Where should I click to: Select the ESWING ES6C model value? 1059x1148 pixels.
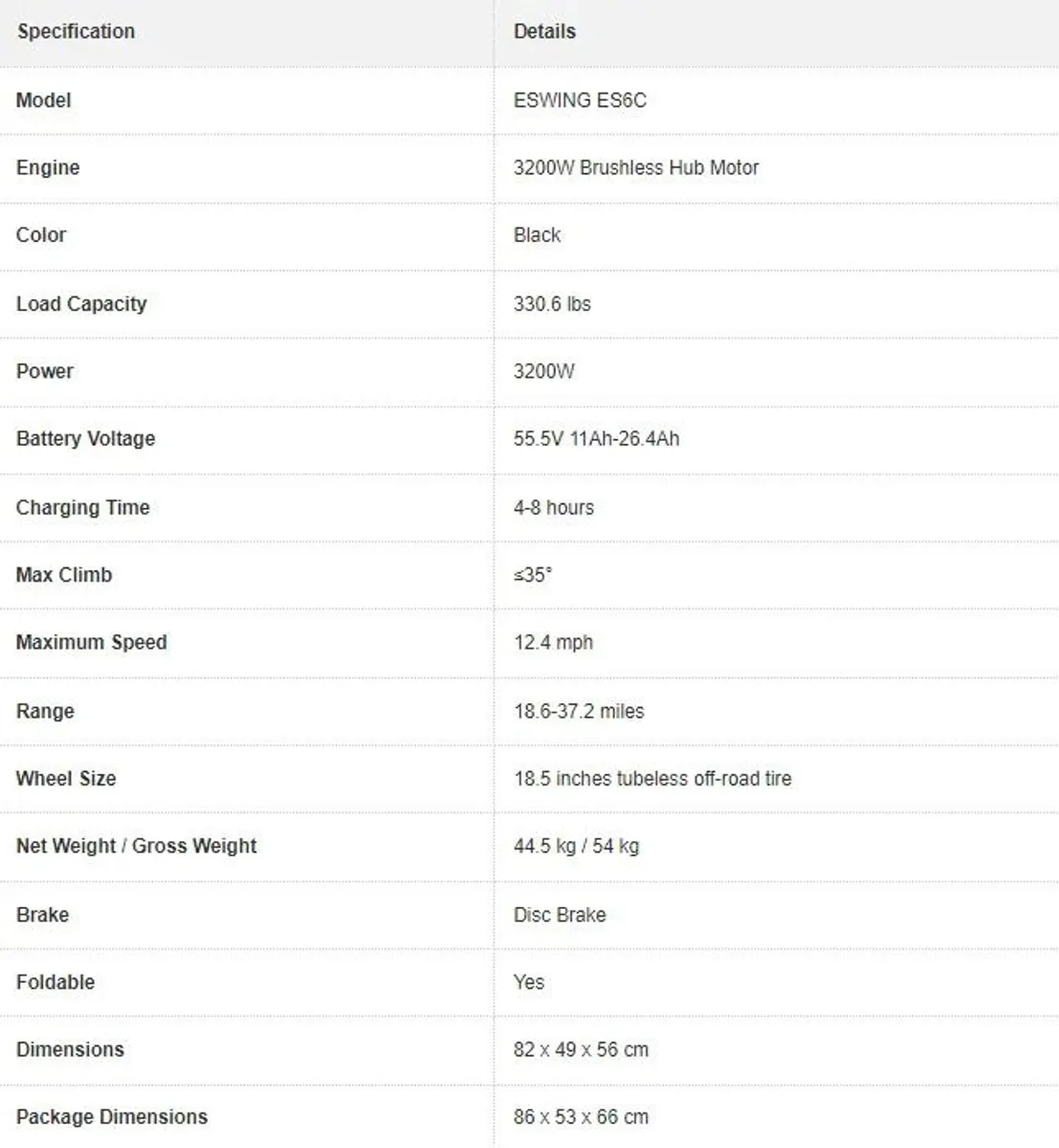coord(580,100)
